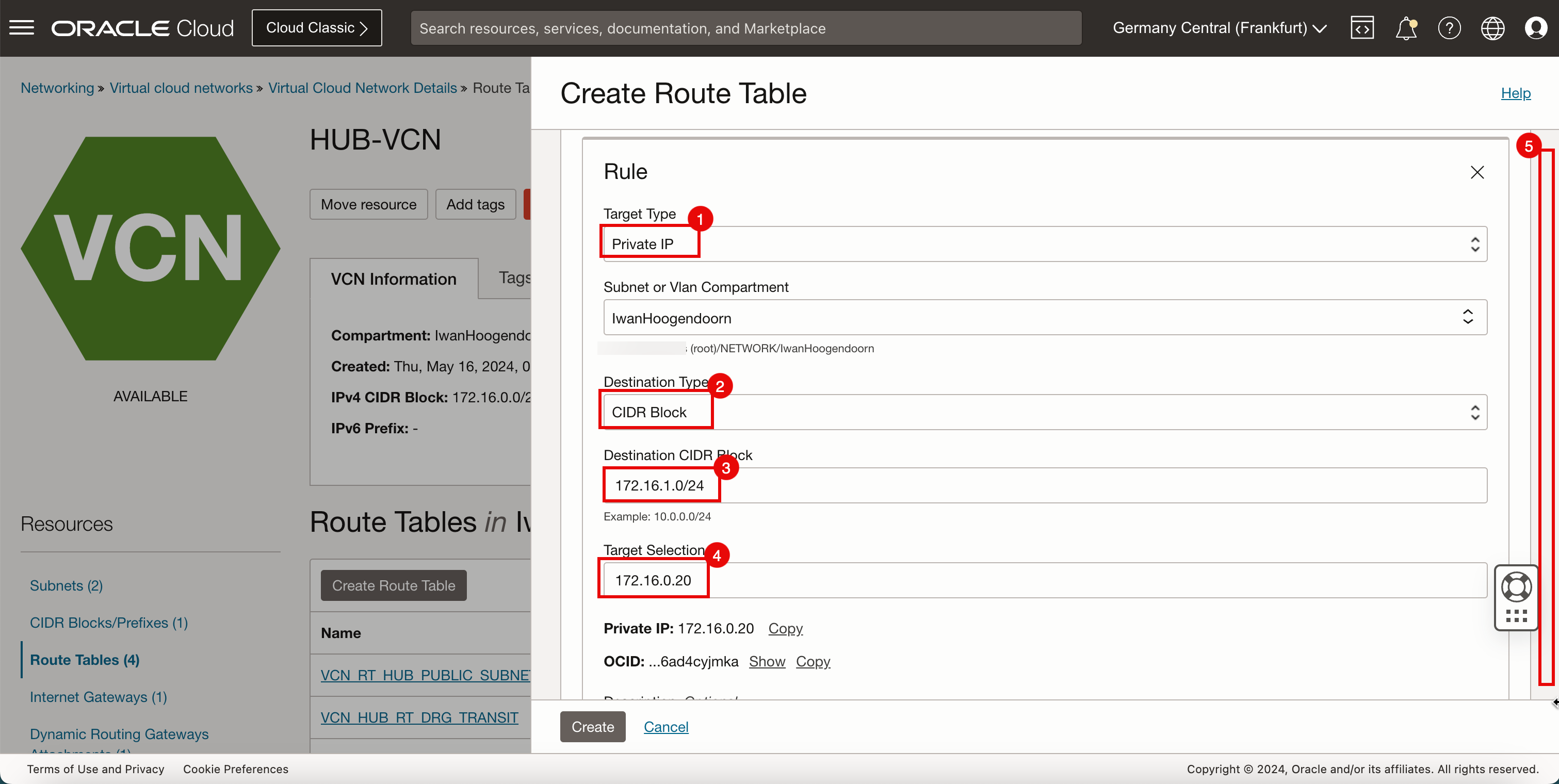The image size is (1559, 784).
Task: Open the notifications bell
Action: pyautogui.click(x=1405, y=28)
